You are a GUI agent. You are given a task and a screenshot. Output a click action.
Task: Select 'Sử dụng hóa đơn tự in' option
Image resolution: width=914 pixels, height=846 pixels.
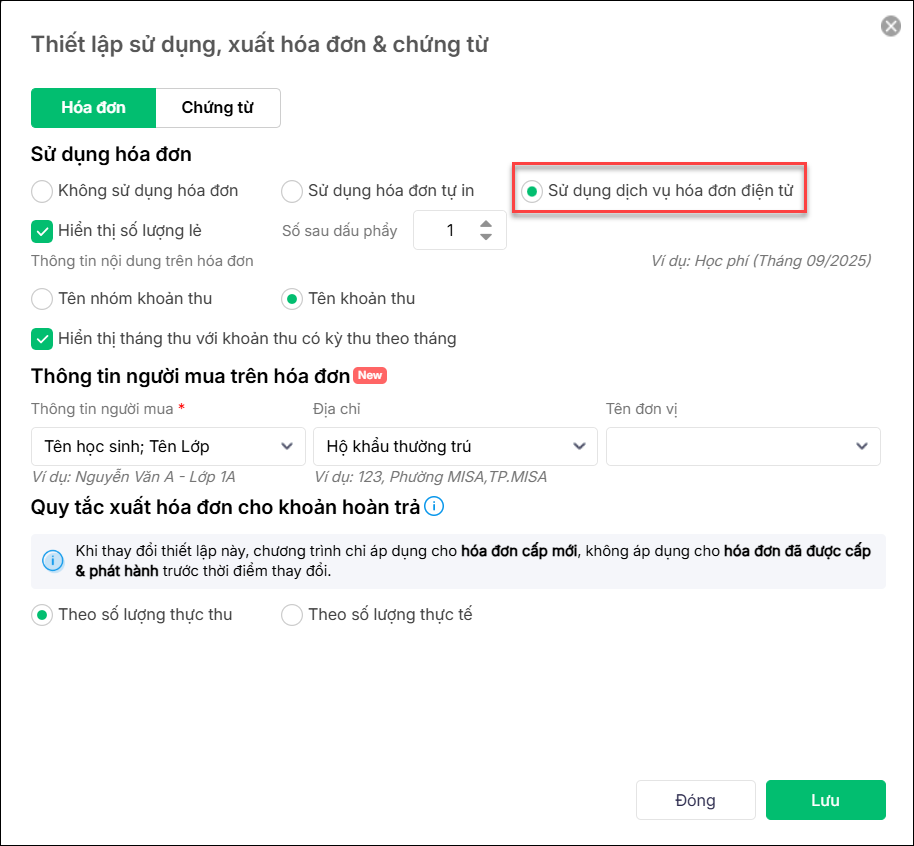point(292,190)
